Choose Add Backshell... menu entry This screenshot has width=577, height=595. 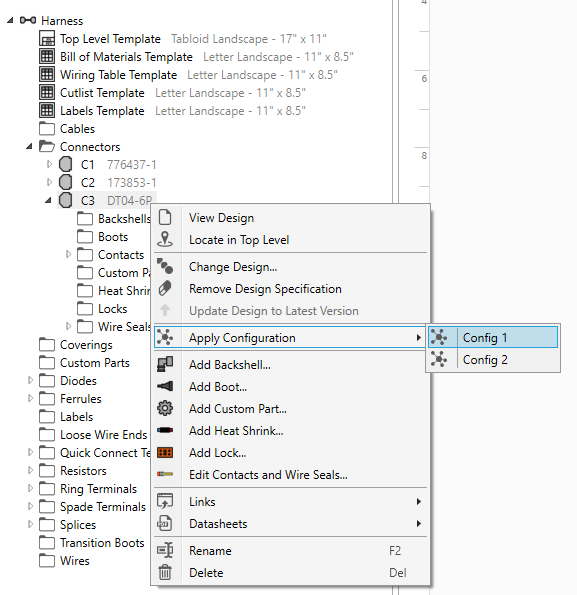(291, 364)
